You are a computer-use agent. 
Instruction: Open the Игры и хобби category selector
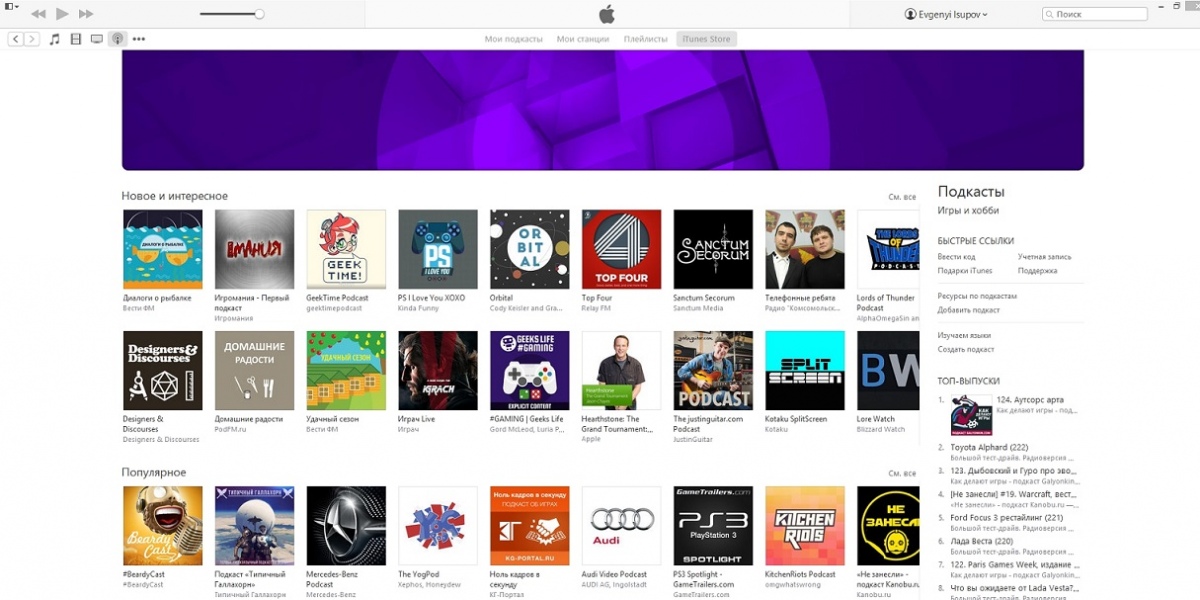pyautogui.click(x=967, y=211)
